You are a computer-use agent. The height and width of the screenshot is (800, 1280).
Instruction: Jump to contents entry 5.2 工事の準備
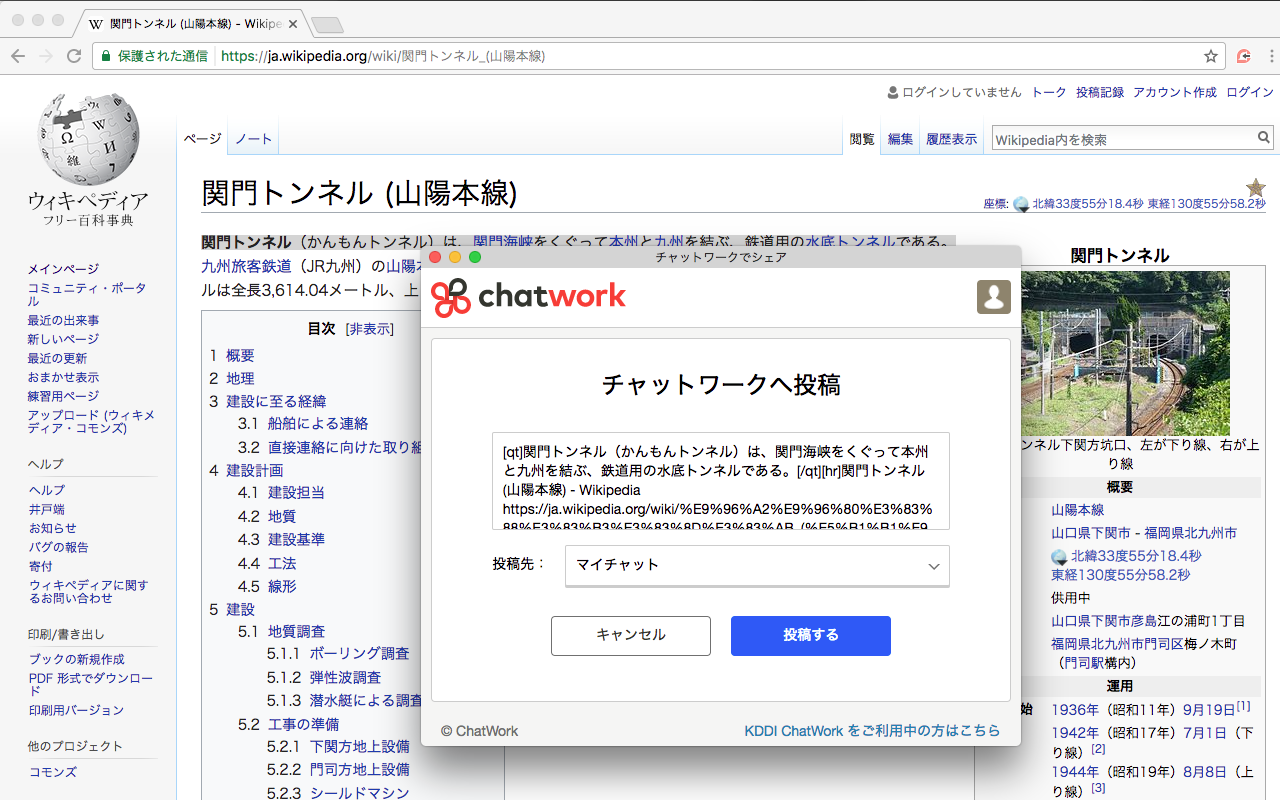tap(288, 724)
